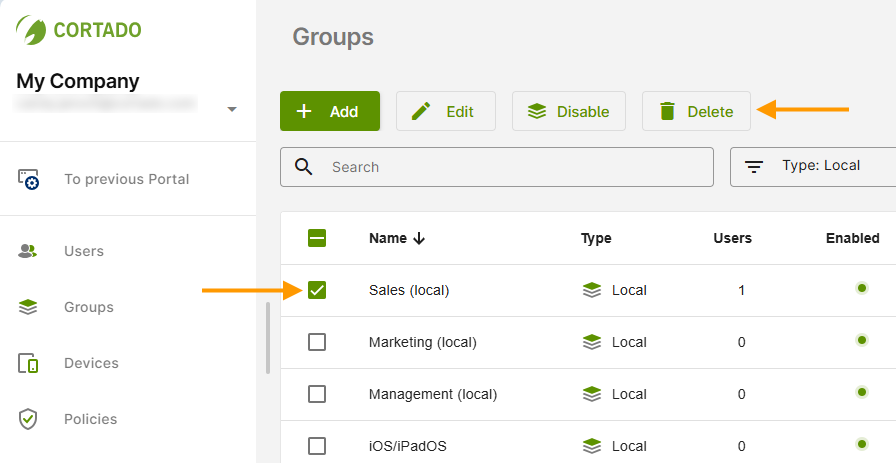896x463 pixels.
Task: Click the plus icon on Add
Action: point(304,111)
